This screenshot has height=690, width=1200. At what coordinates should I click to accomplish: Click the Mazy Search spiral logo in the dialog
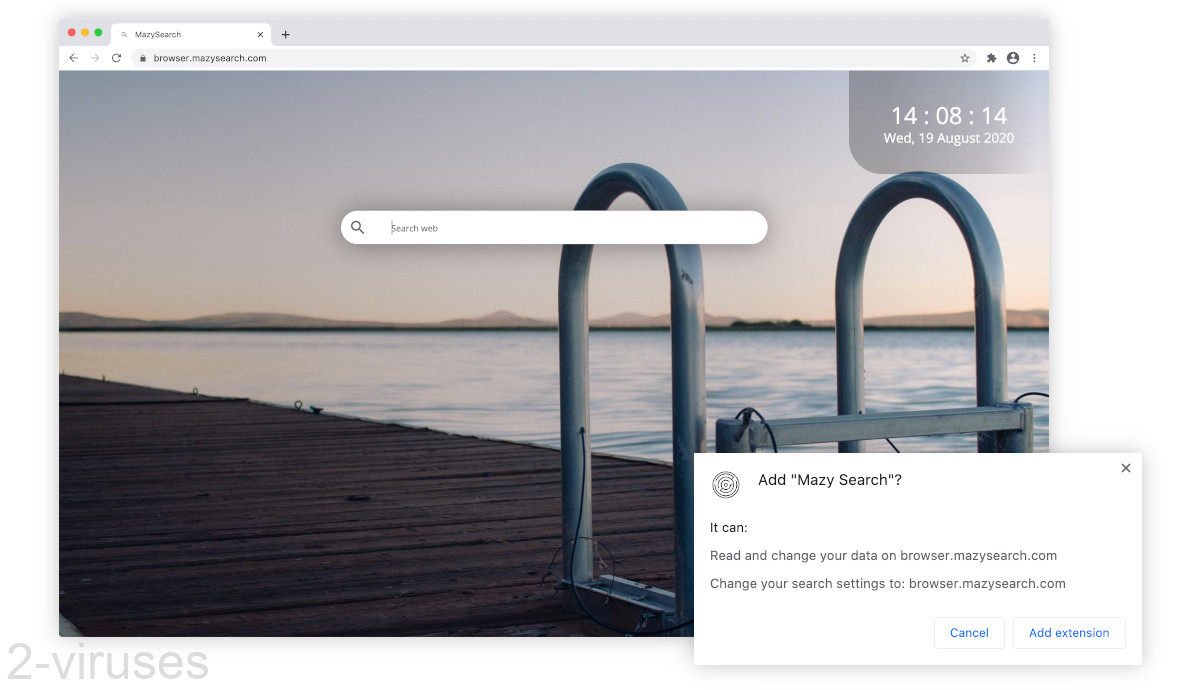(725, 485)
